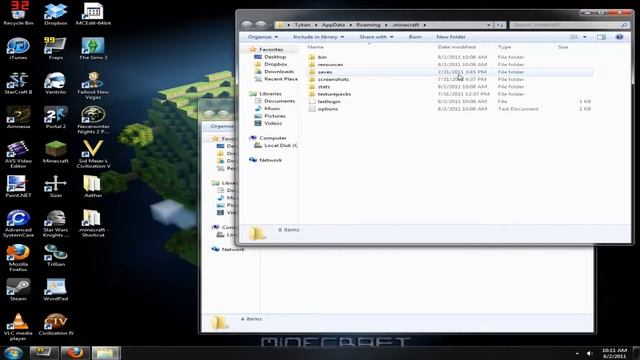This screenshot has width=640, height=360.
Task: Open the WordPad desktop icon
Action: [x=56, y=290]
